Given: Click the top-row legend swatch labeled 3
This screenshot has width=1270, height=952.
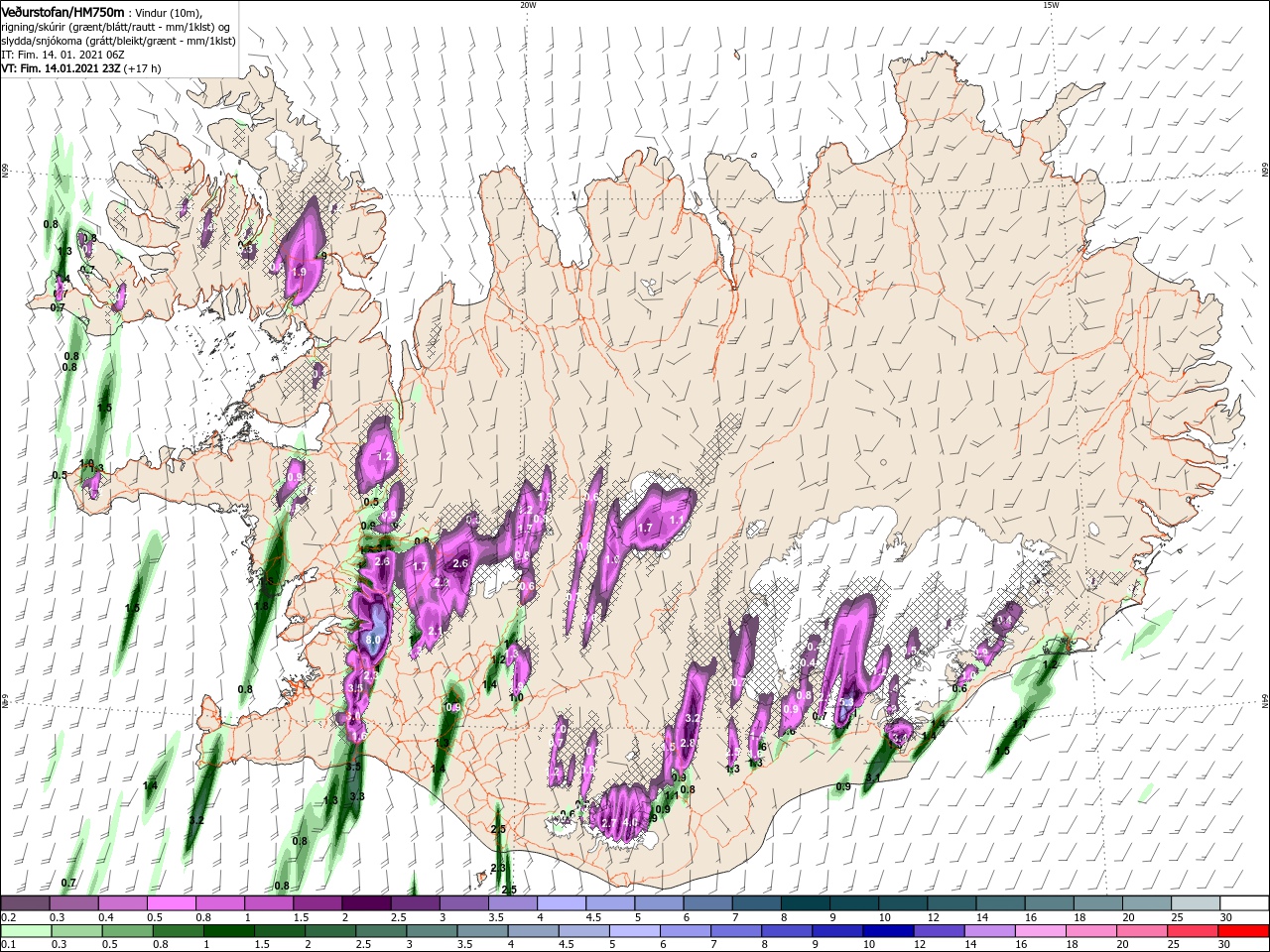Looking at the screenshot, I should click(x=464, y=903).
